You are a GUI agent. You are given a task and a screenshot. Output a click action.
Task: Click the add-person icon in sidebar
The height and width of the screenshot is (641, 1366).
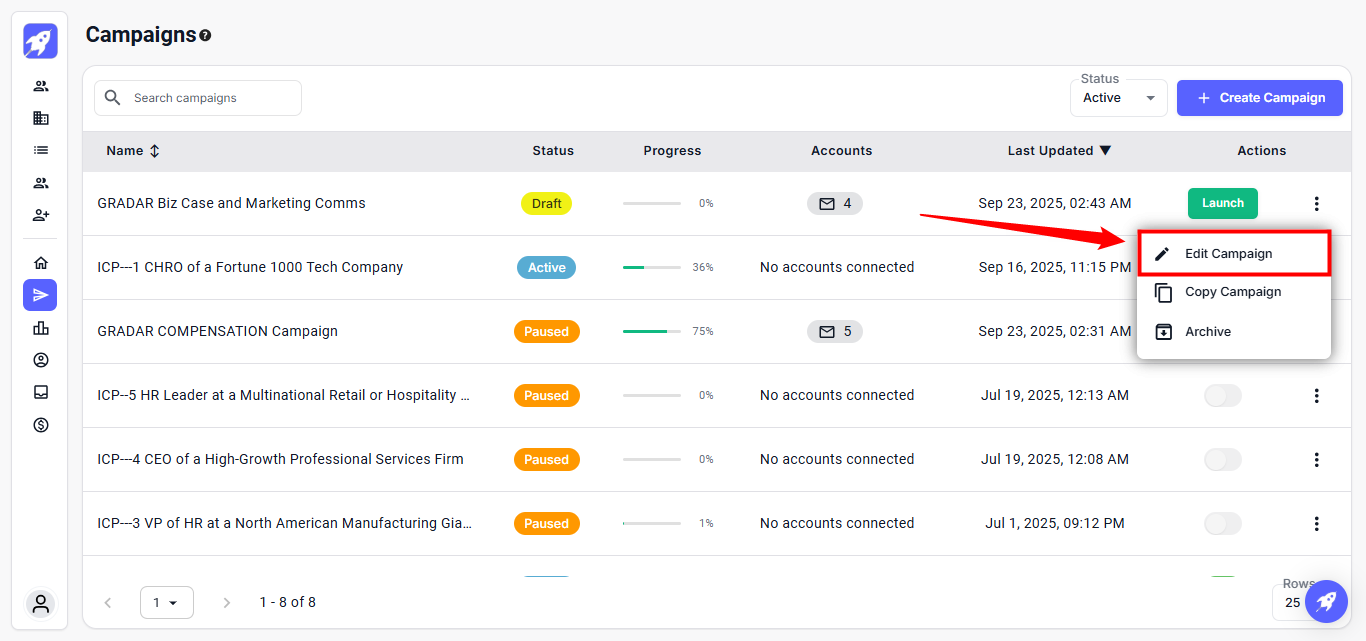click(41, 215)
